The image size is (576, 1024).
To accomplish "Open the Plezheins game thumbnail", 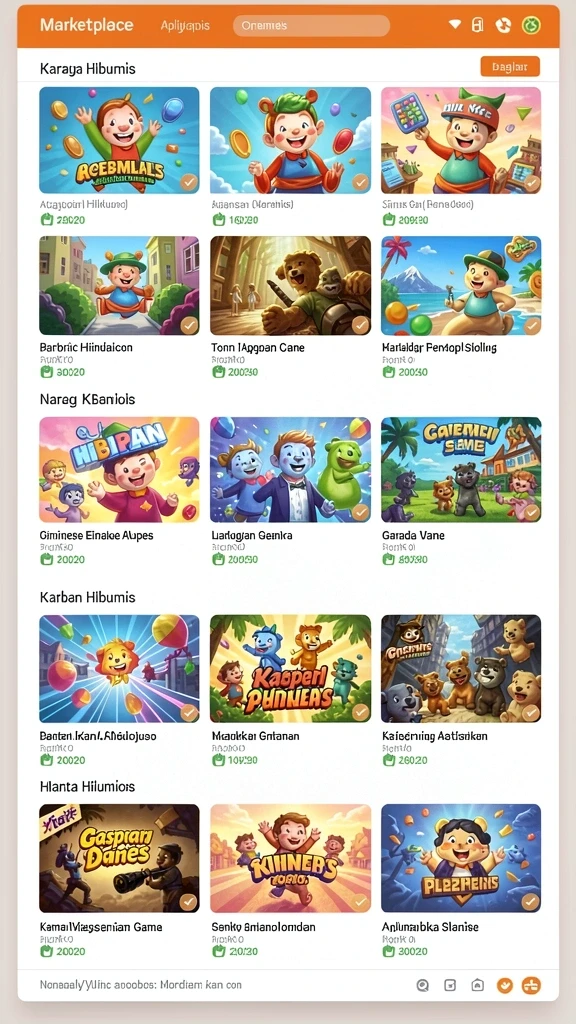I will pyautogui.click(x=461, y=858).
